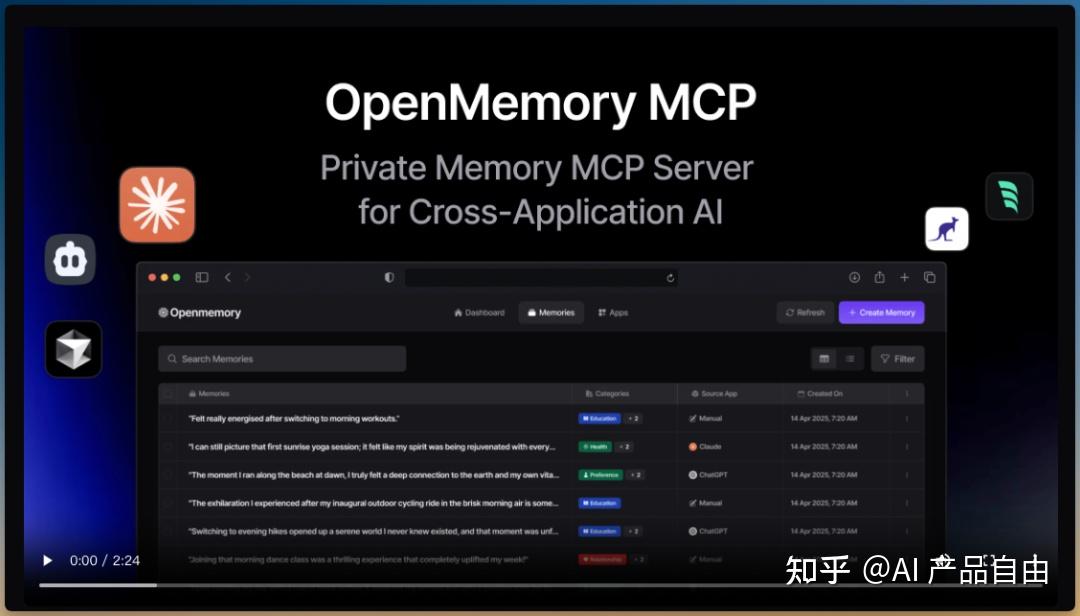The image size is (1080, 616).
Task: Open the Dashboard tab
Action: (479, 312)
